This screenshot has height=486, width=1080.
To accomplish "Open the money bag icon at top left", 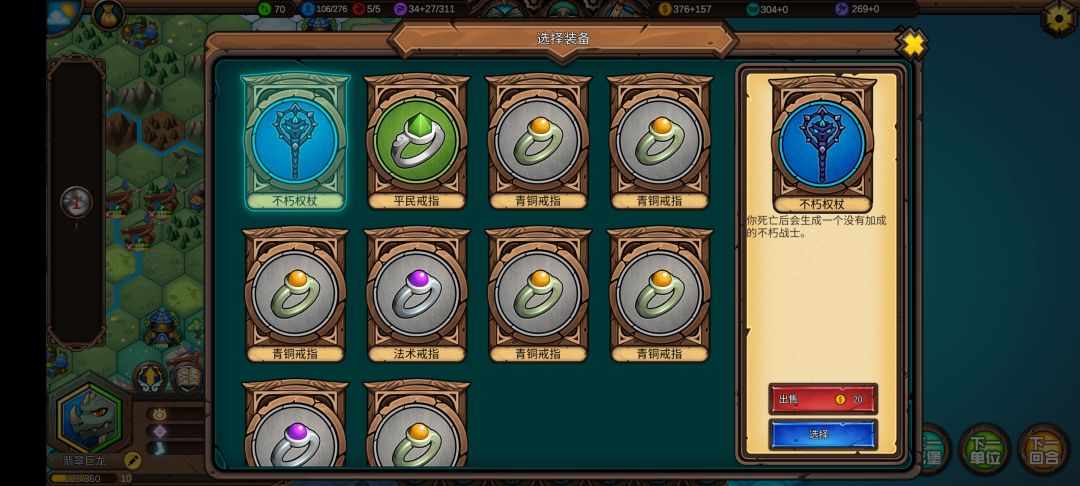I will 107,14.
